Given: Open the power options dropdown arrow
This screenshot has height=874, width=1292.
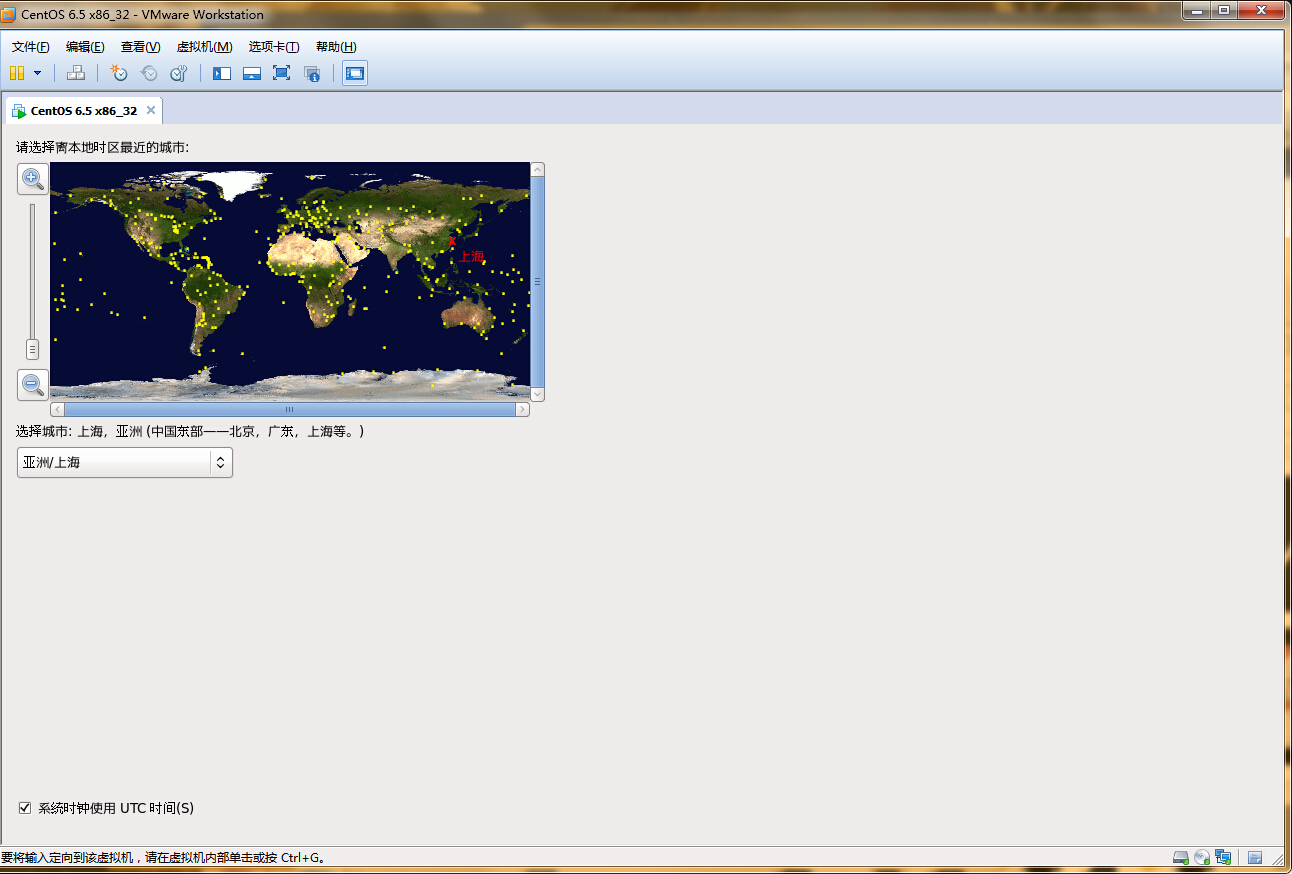Looking at the screenshot, I should tap(38, 73).
